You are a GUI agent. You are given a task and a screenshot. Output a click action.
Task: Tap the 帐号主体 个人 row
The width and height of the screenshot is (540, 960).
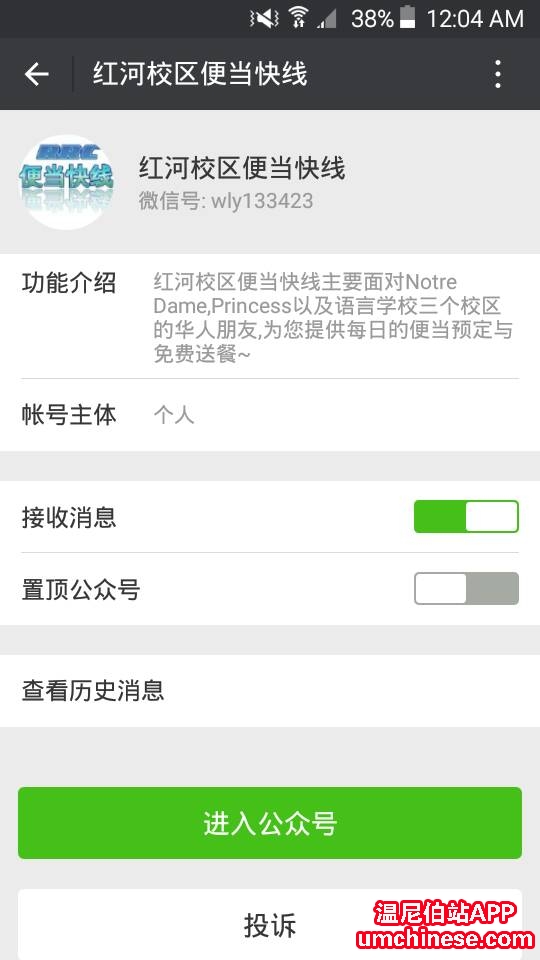[x=270, y=415]
